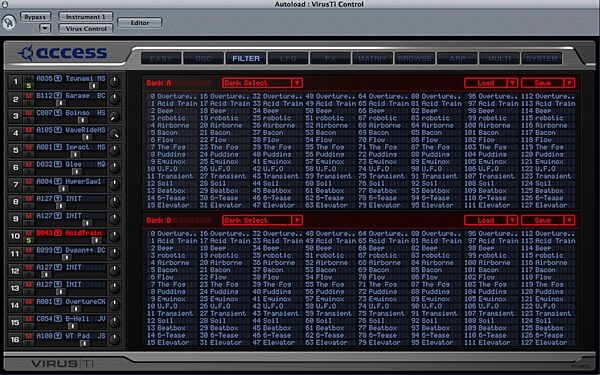
Task: Switch to the ARP tab
Action: pos(457,59)
